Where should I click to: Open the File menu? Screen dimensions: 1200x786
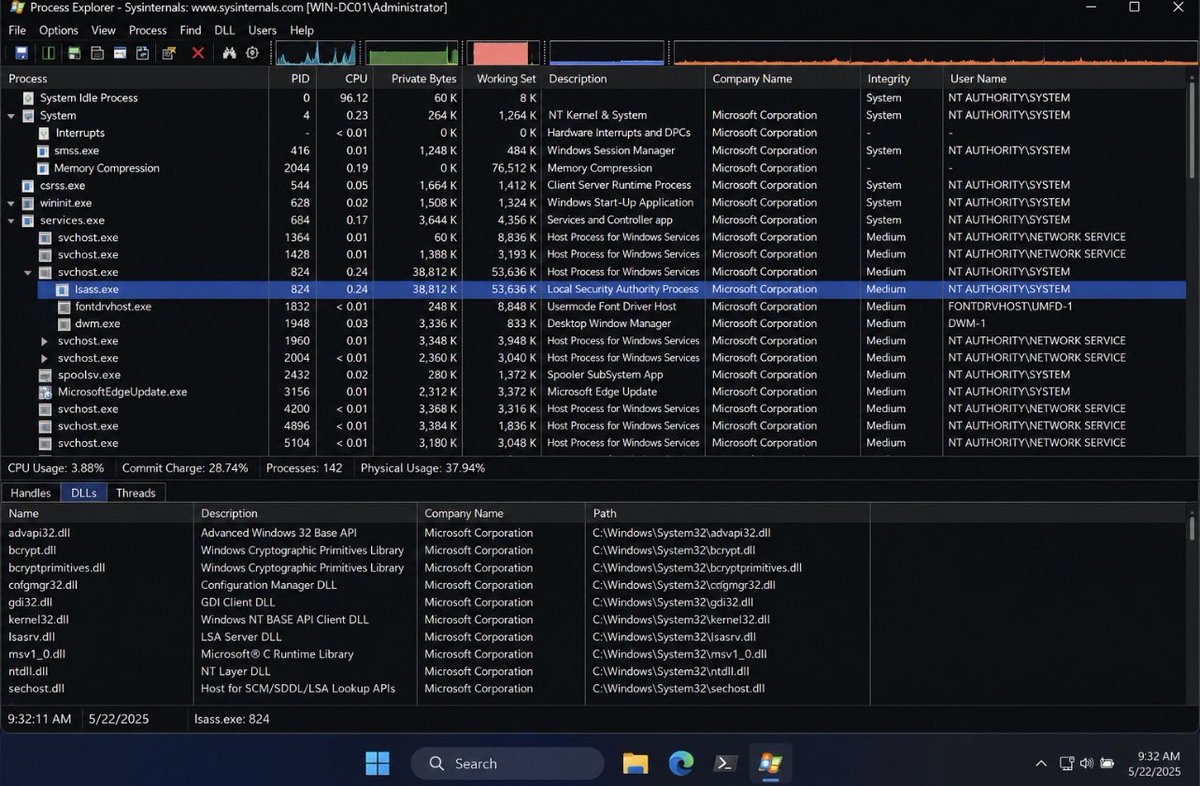pos(17,30)
